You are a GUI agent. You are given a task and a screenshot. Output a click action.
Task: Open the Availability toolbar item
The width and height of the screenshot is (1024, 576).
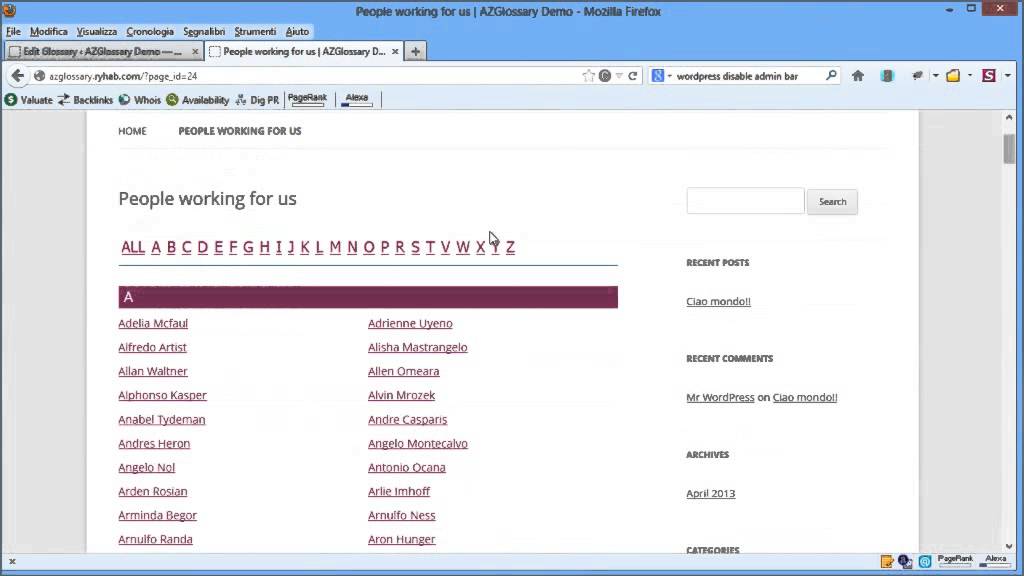pyautogui.click(x=198, y=100)
